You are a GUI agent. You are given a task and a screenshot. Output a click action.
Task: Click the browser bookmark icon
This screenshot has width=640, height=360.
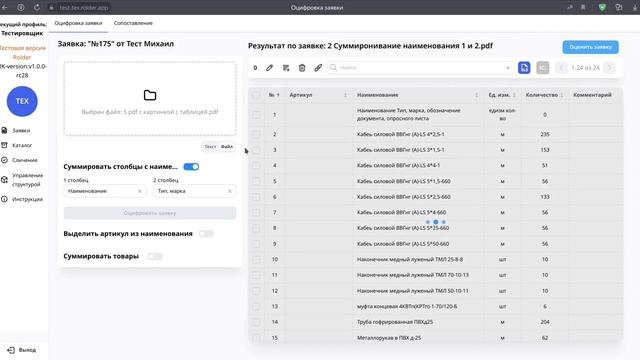pyautogui.click(x=583, y=7)
